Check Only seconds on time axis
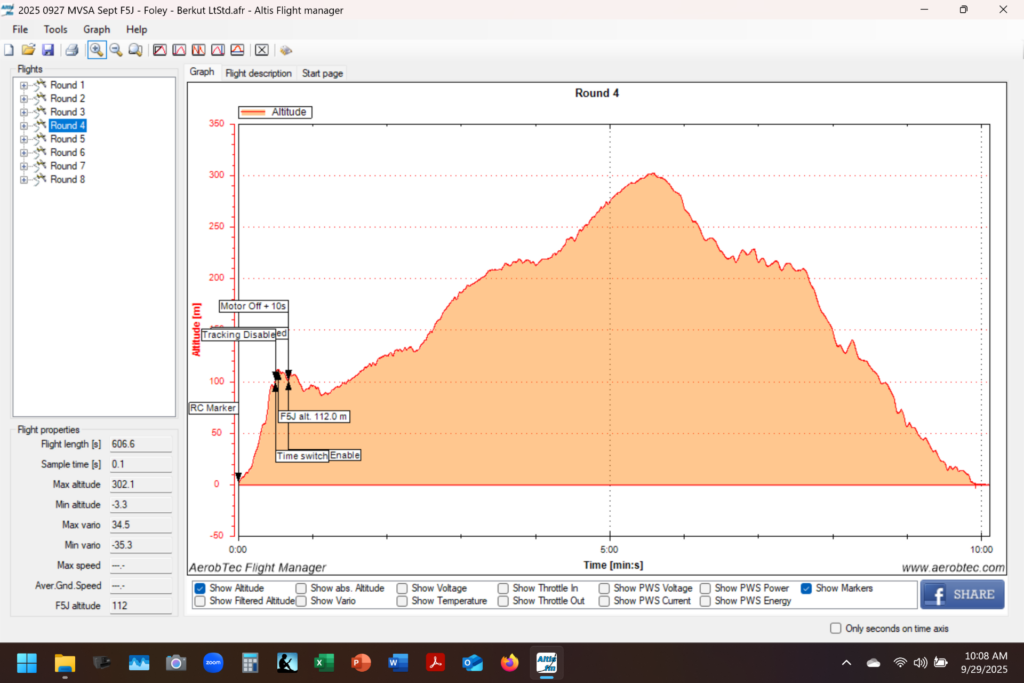Image resolution: width=1024 pixels, height=683 pixels. [x=836, y=628]
